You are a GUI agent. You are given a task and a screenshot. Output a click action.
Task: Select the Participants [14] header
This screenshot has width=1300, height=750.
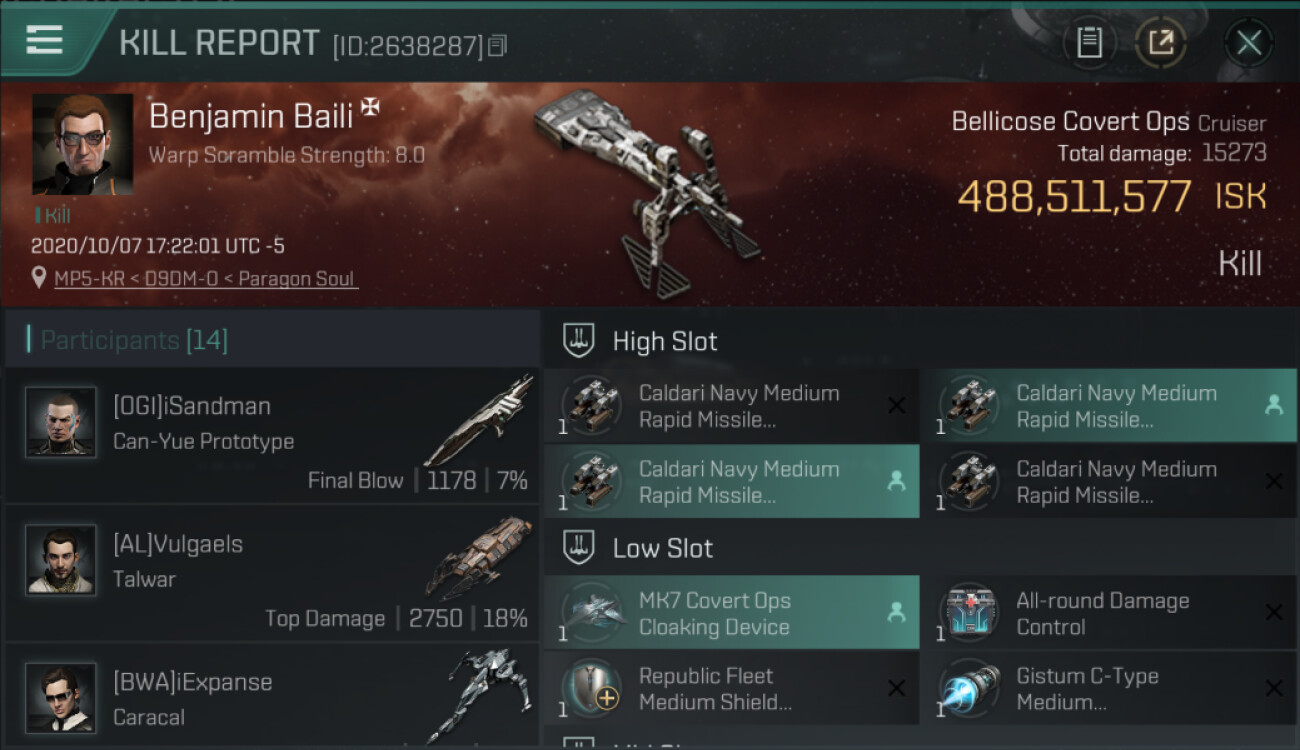pos(272,340)
